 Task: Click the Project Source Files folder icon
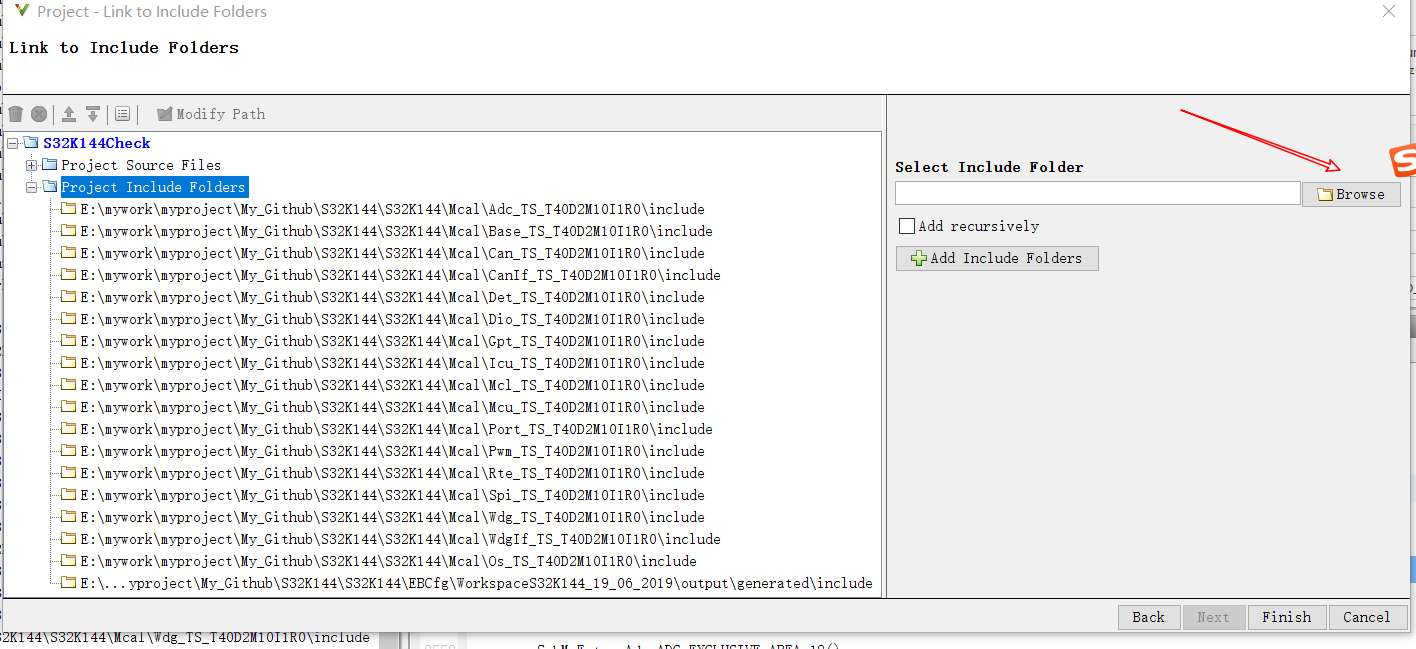(x=49, y=165)
